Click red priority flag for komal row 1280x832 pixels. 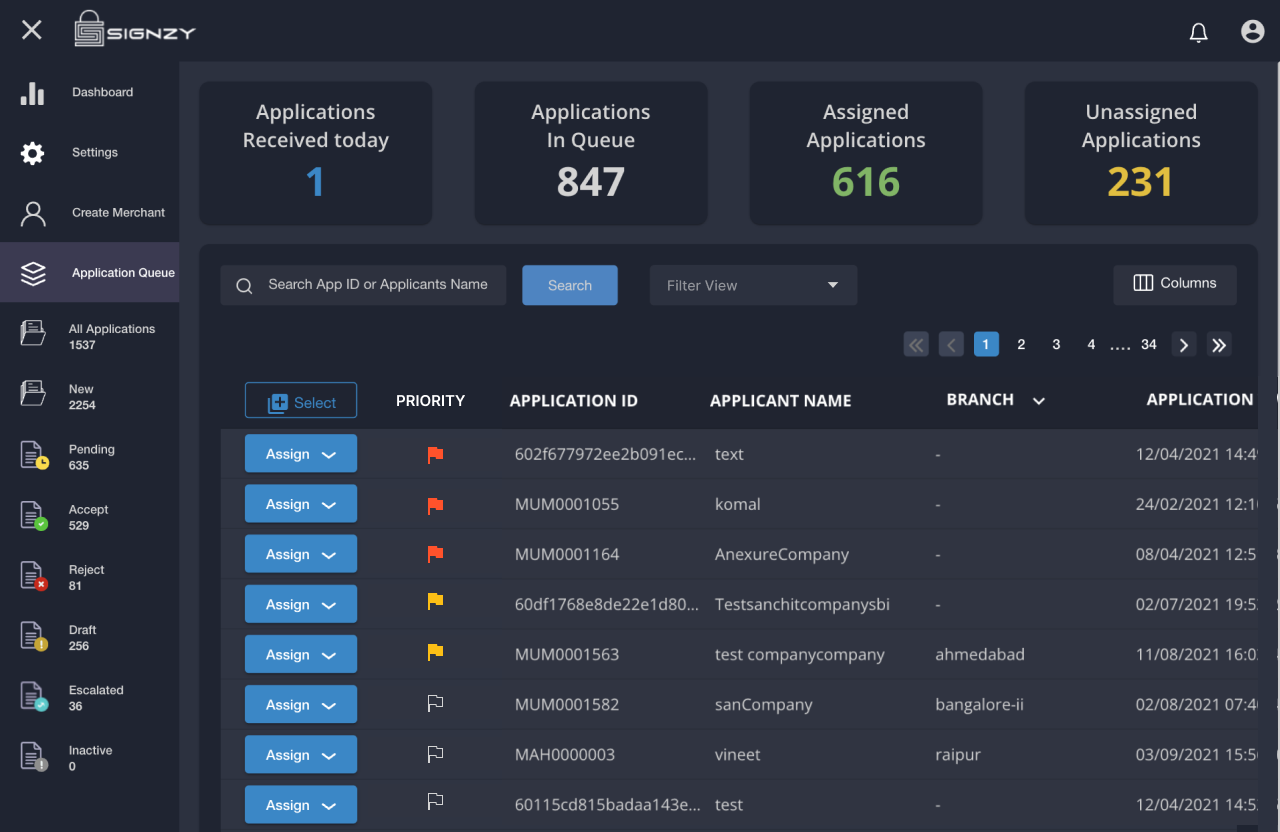click(435, 505)
